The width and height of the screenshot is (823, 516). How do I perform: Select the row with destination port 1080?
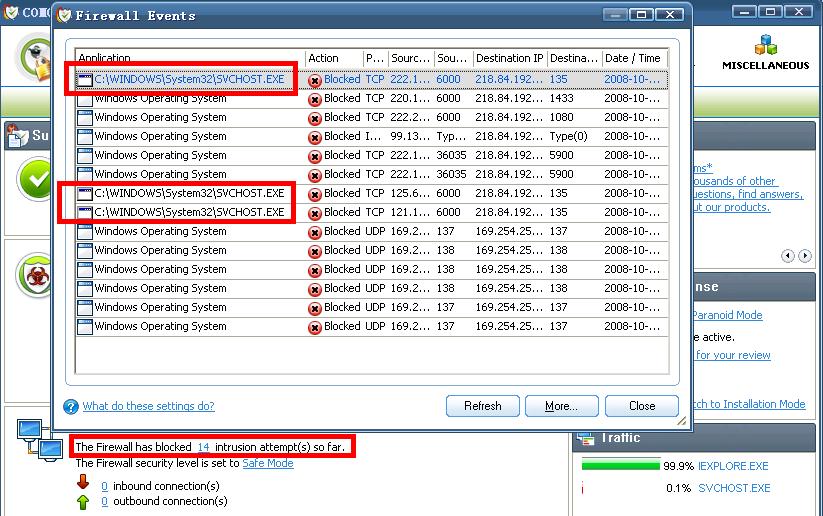click(372, 118)
